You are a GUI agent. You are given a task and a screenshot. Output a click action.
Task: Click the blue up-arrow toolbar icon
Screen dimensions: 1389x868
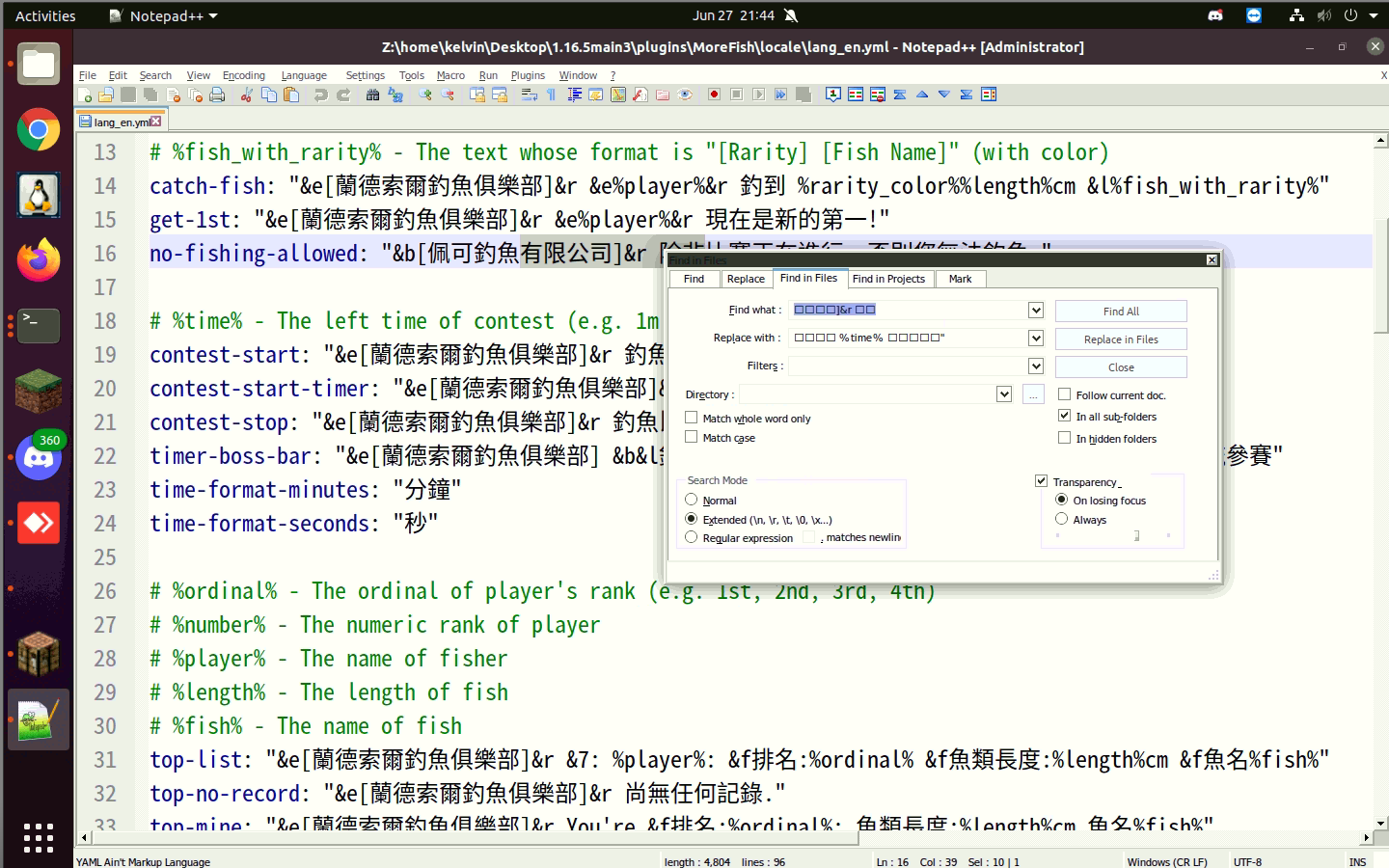click(922, 95)
